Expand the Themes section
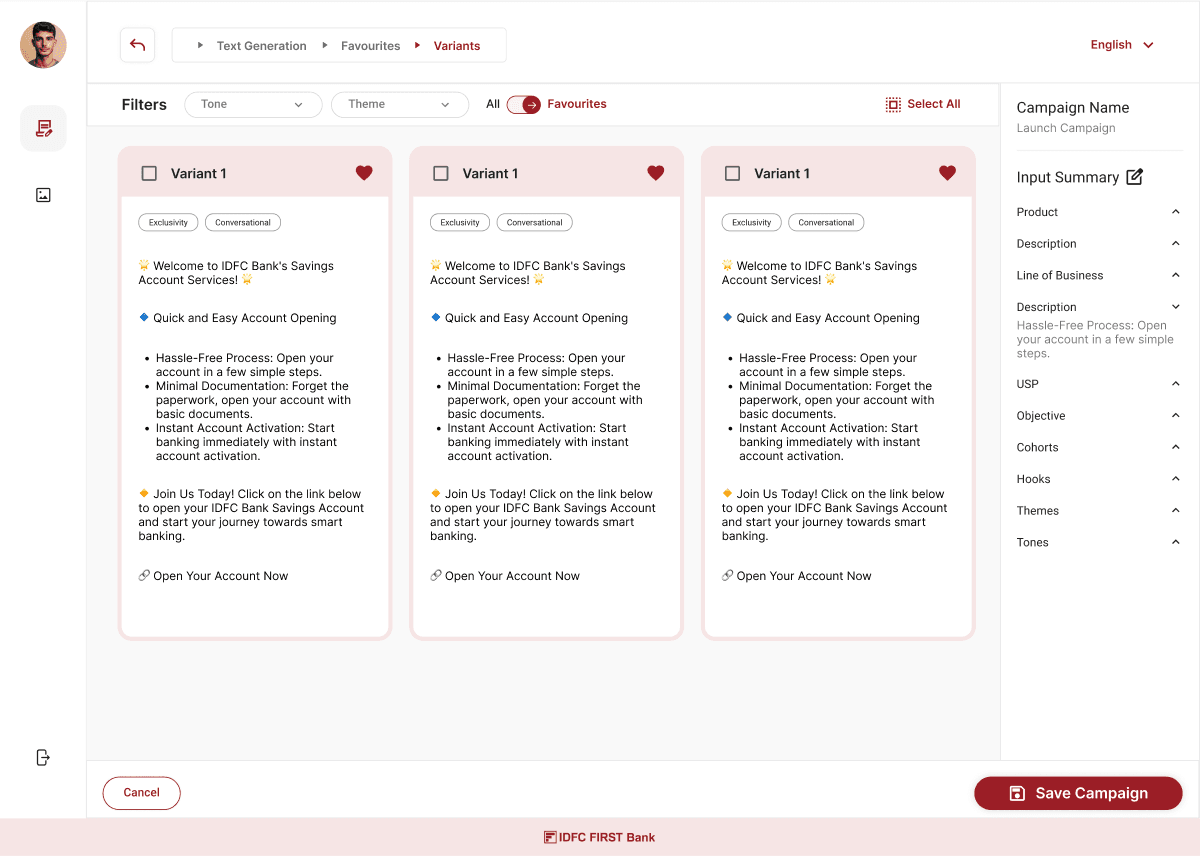This screenshot has height=856, width=1200. pos(1176,511)
